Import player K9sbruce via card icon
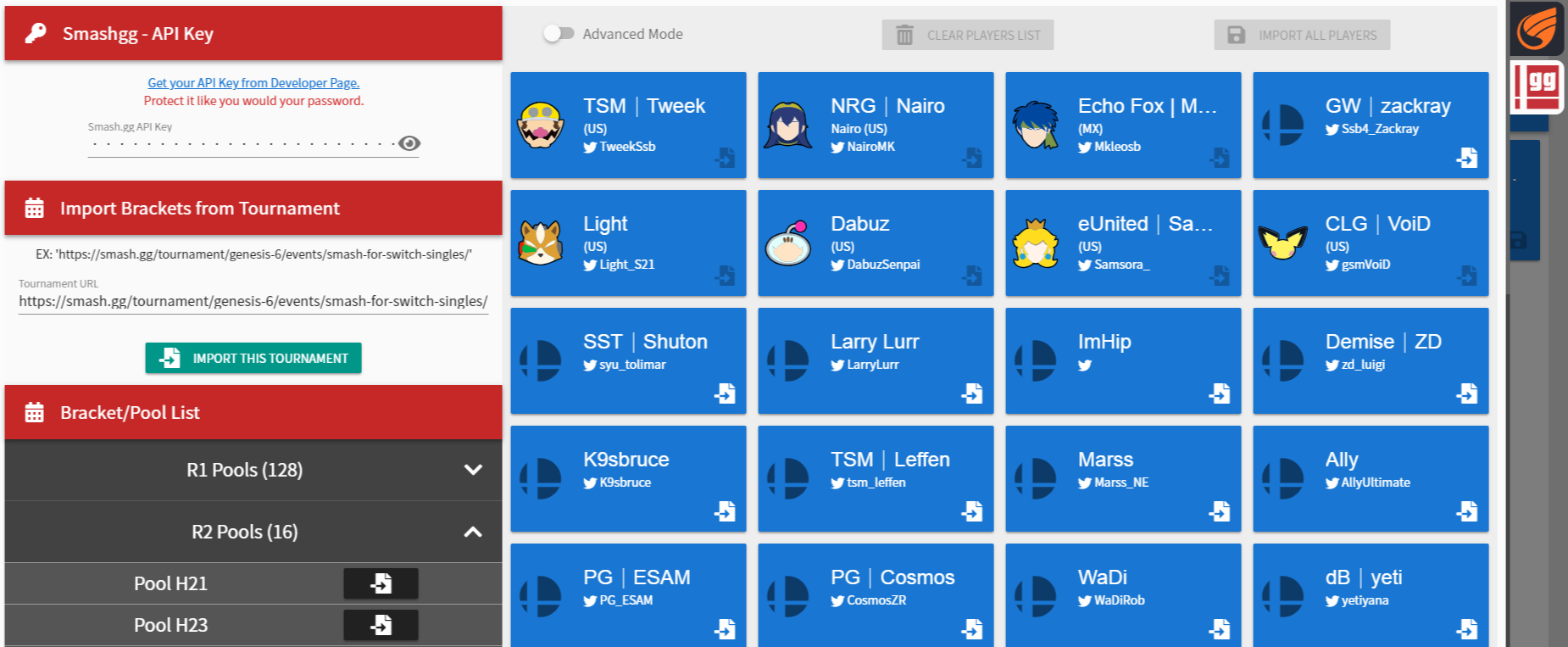 pos(725,511)
